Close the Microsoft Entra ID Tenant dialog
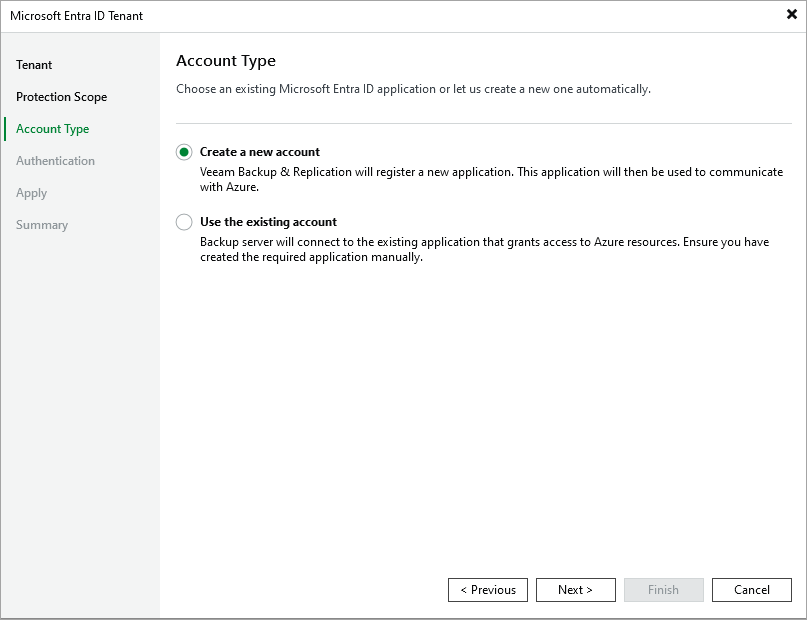807x620 pixels. [x=790, y=14]
